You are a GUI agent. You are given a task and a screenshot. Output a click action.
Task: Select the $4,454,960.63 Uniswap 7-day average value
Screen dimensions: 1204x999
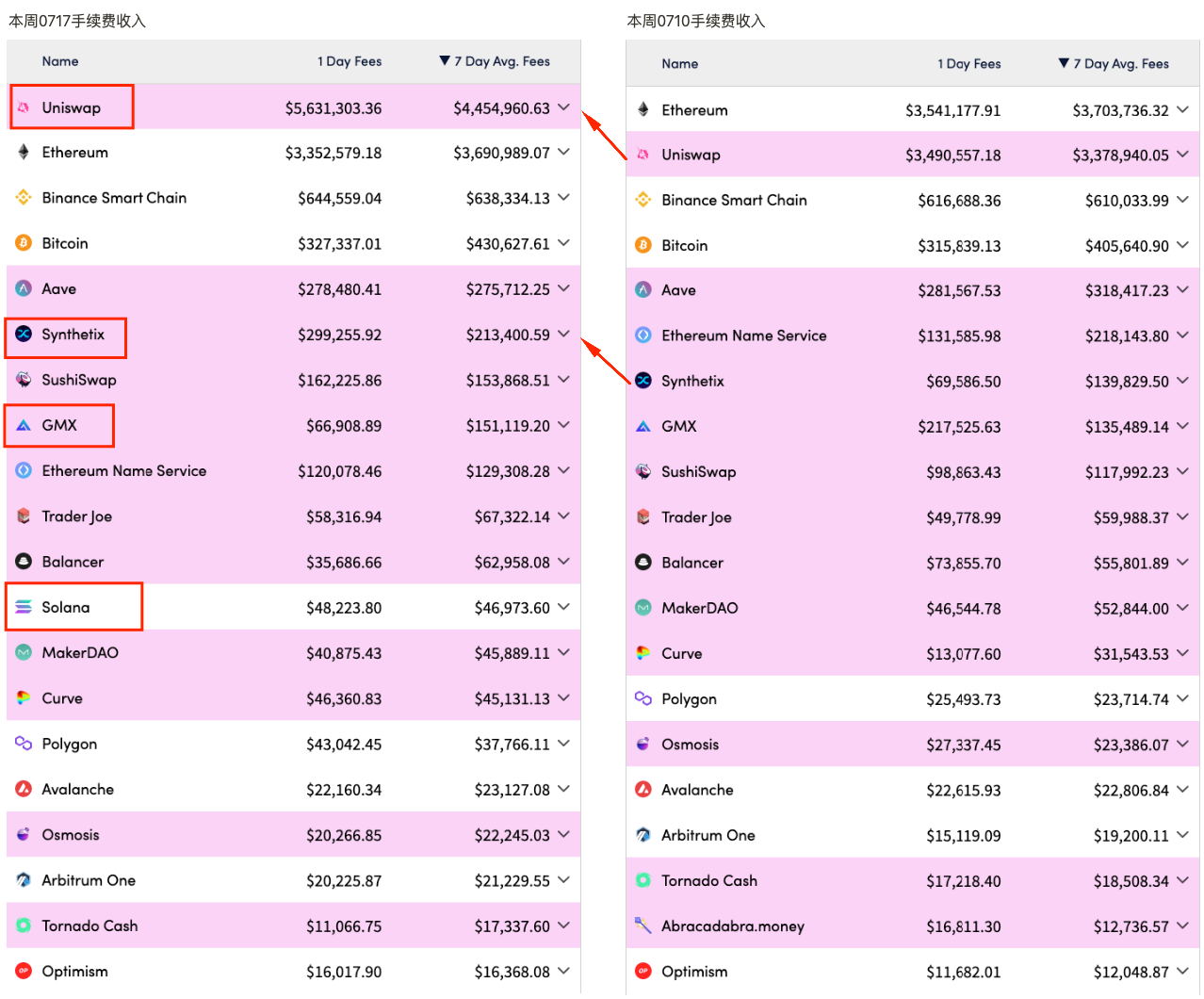[x=501, y=108]
